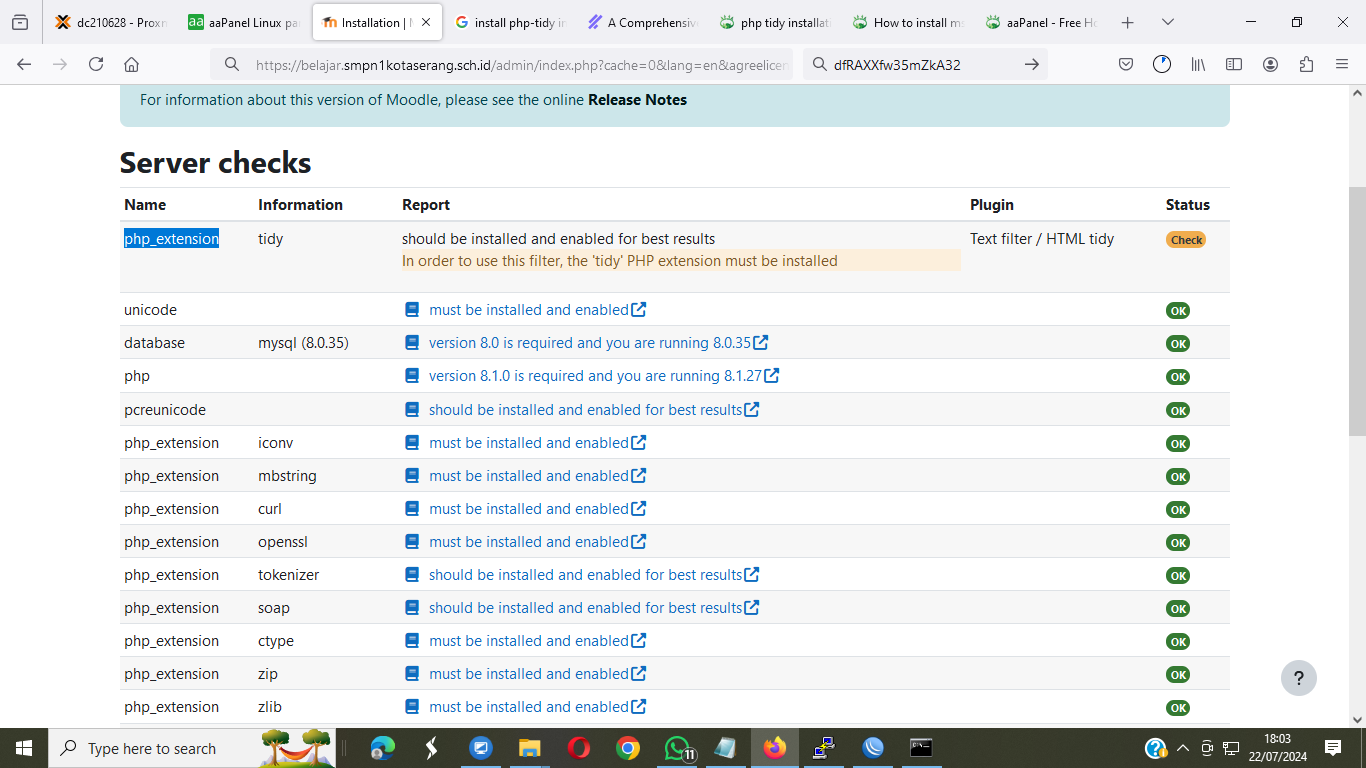Toggle the sidebars icon in toolbar
This screenshot has width=1366, height=768.
tap(1234, 64)
